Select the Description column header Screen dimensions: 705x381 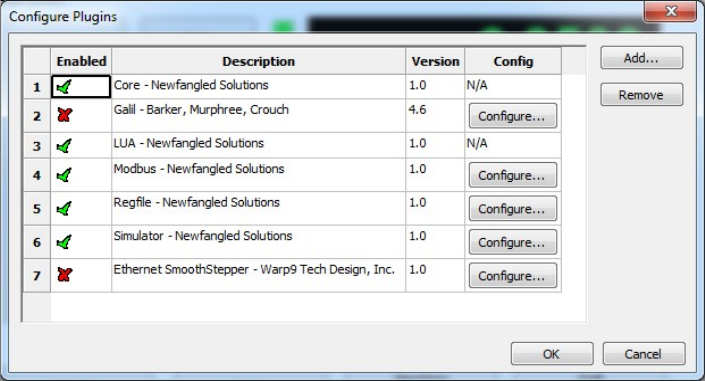point(259,61)
